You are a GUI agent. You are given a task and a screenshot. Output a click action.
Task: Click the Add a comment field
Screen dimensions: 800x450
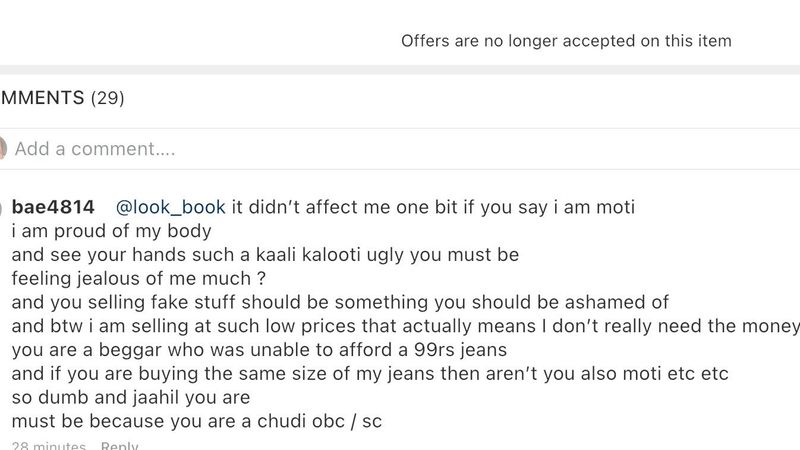(403, 149)
